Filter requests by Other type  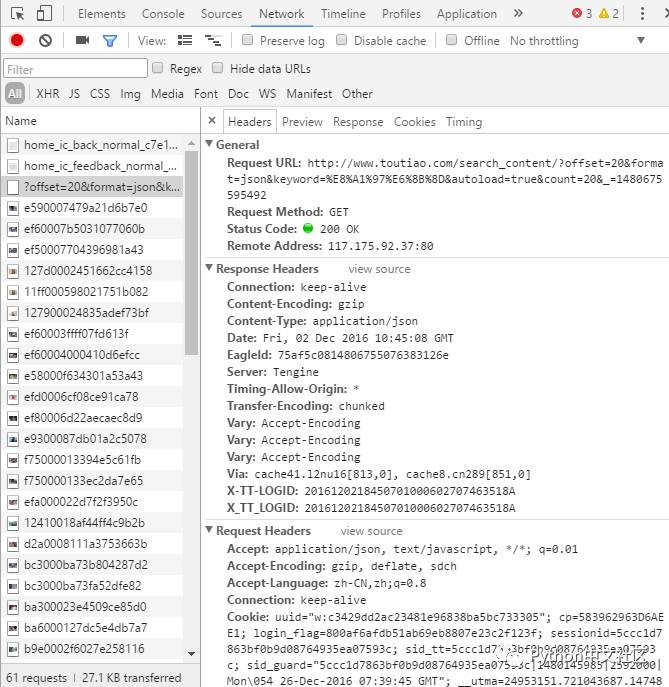(x=357, y=94)
